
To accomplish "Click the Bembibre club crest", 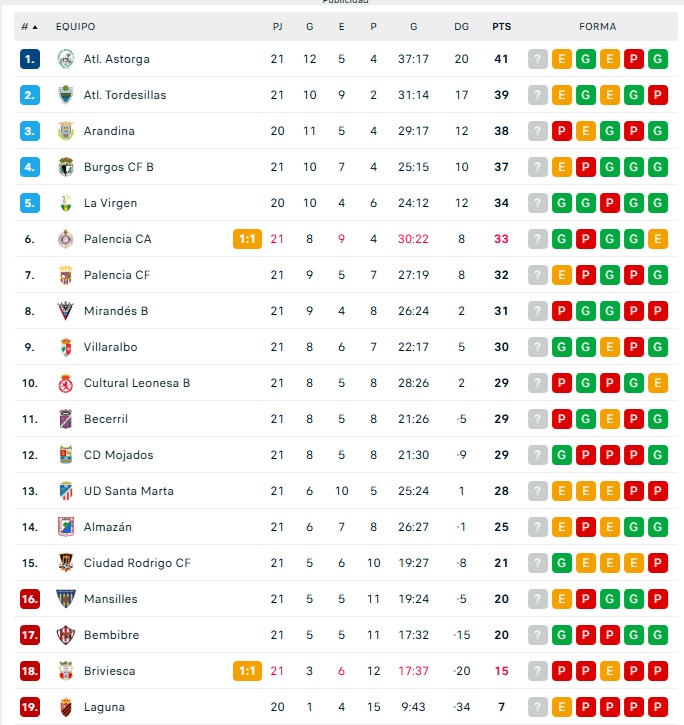I will pos(66,635).
